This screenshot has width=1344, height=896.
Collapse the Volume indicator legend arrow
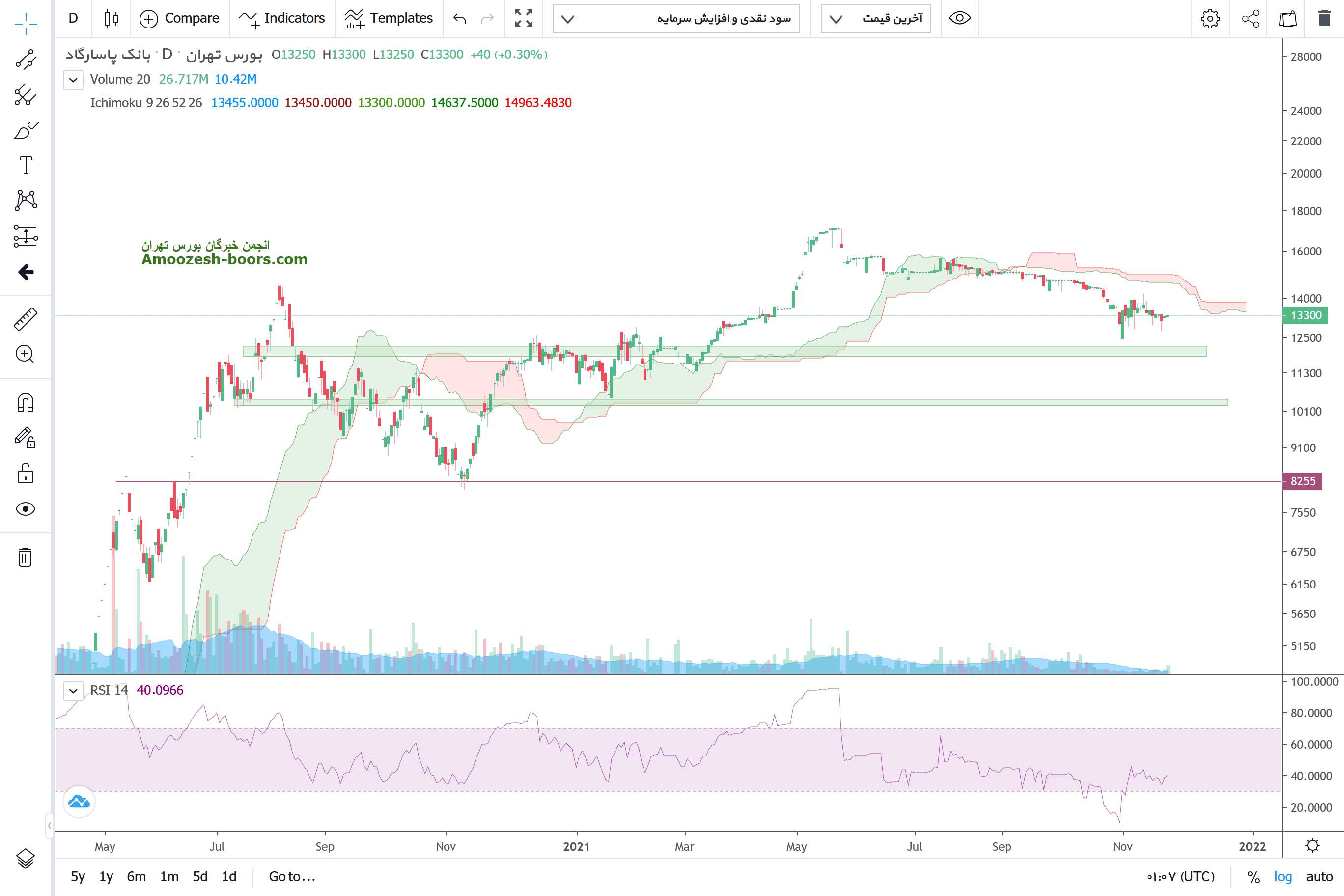[73, 80]
